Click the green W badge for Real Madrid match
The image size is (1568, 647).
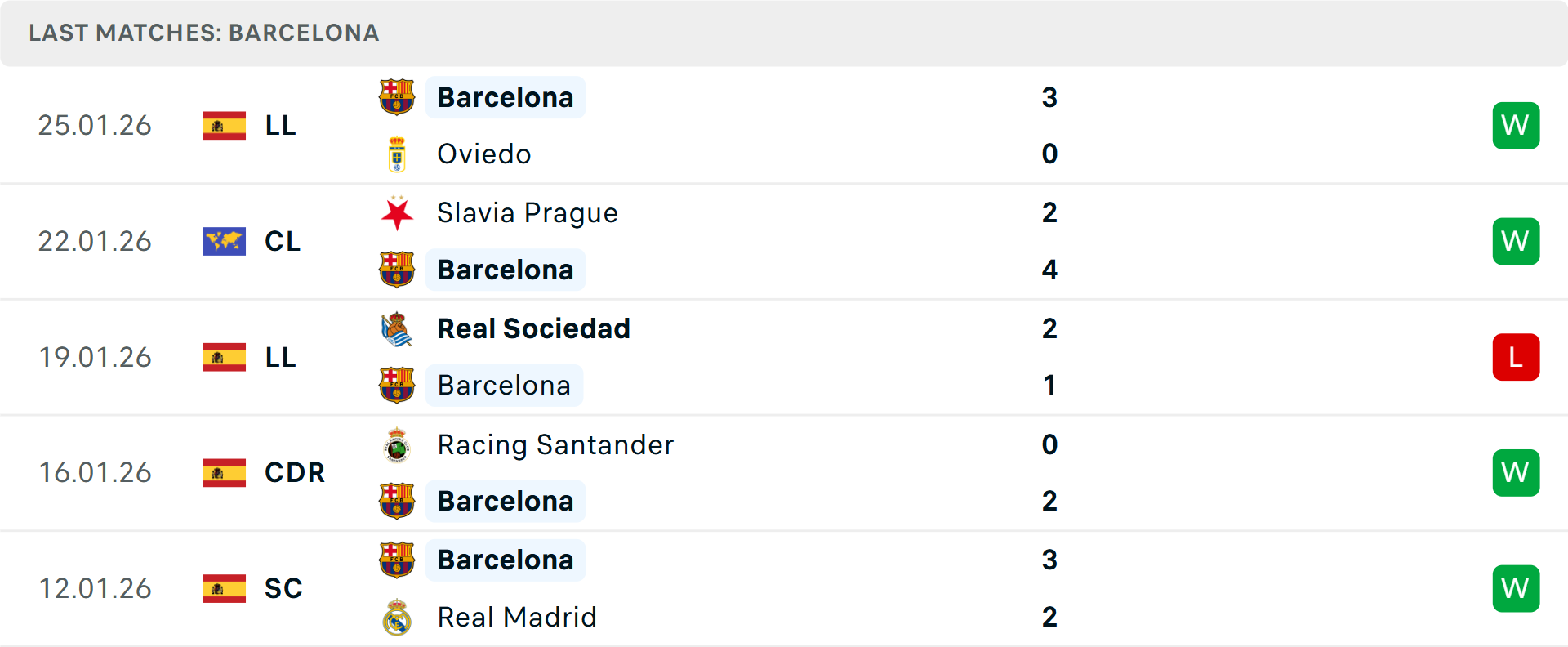point(1516,588)
